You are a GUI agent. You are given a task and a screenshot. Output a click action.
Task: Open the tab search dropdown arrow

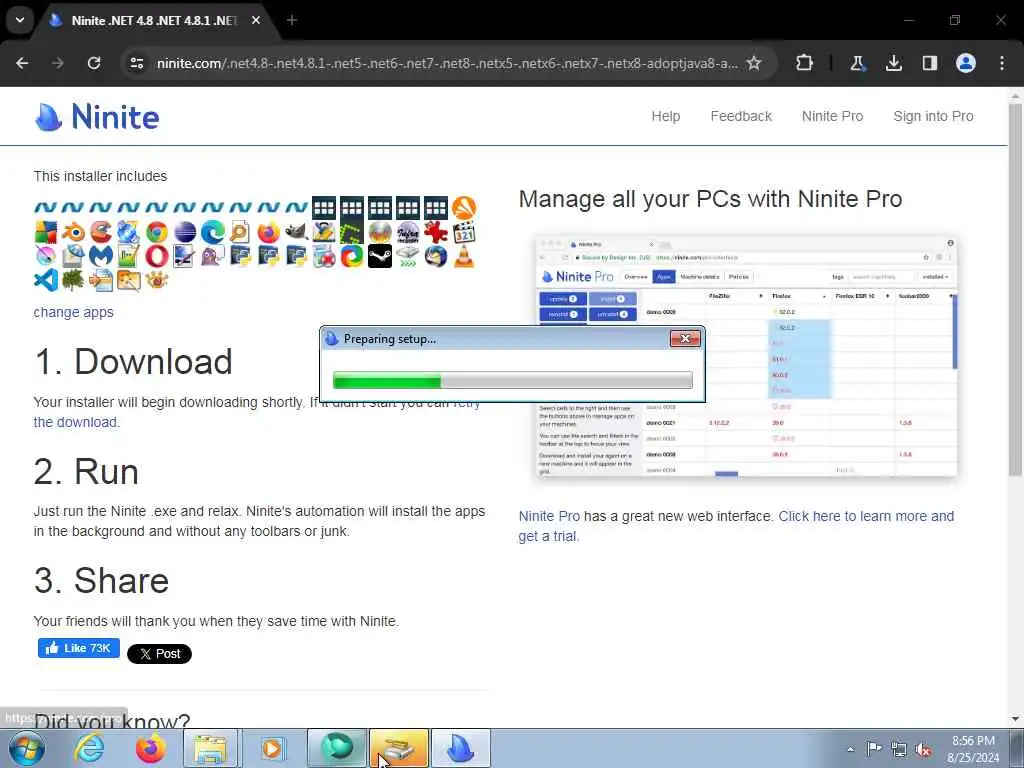[20, 20]
